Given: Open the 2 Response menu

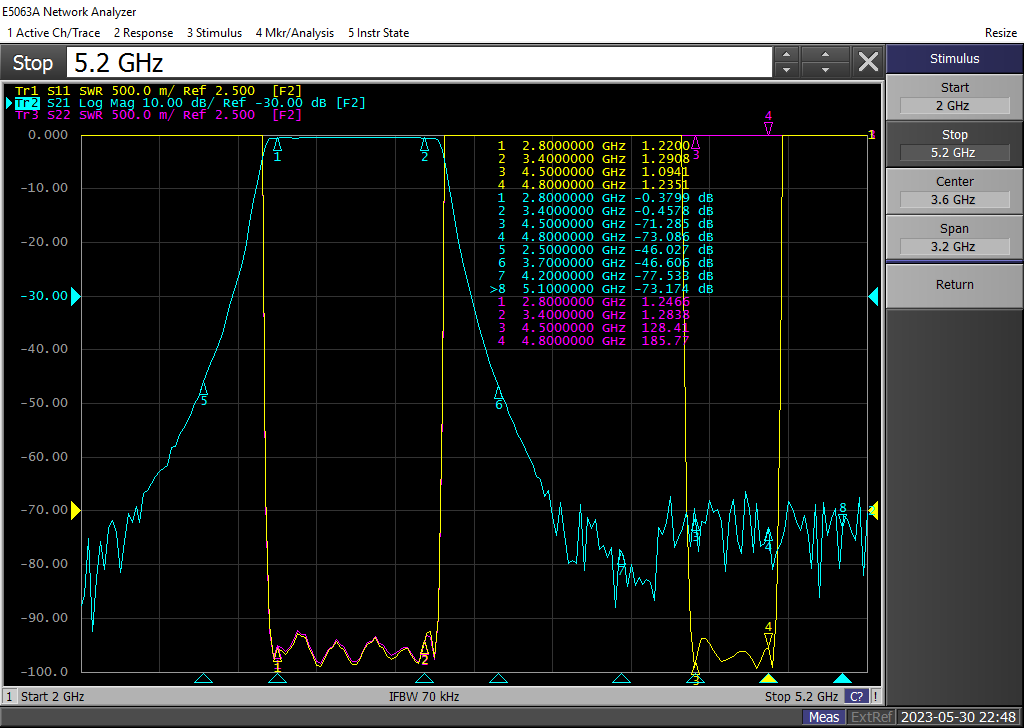Looking at the screenshot, I should tap(143, 33).
